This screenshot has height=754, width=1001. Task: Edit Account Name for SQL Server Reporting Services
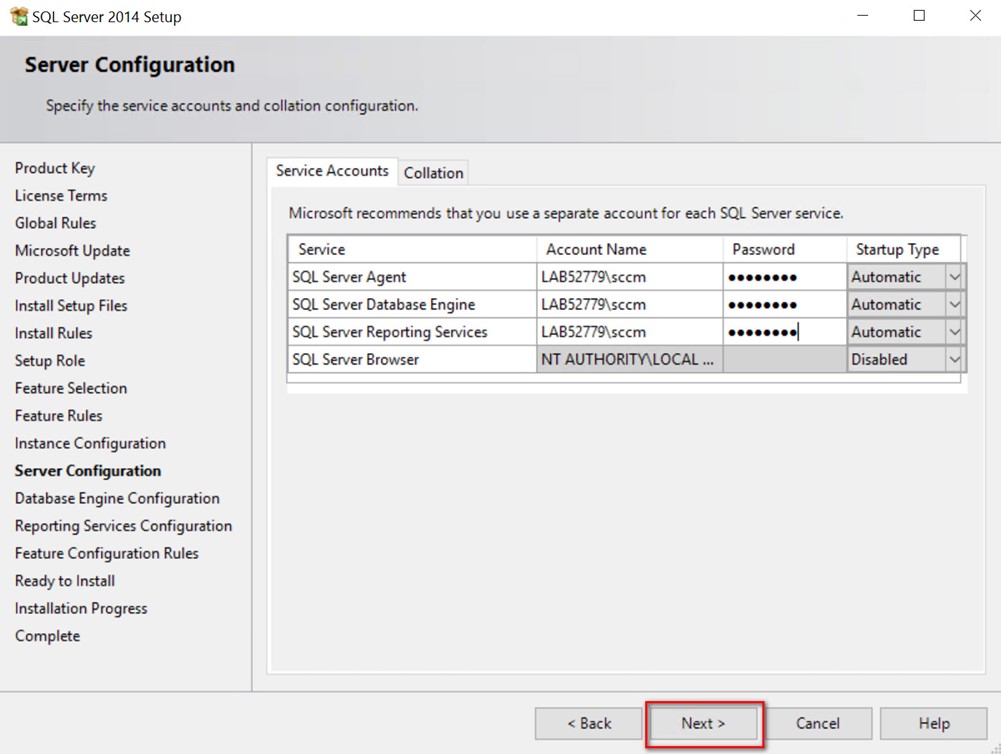(629, 332)
